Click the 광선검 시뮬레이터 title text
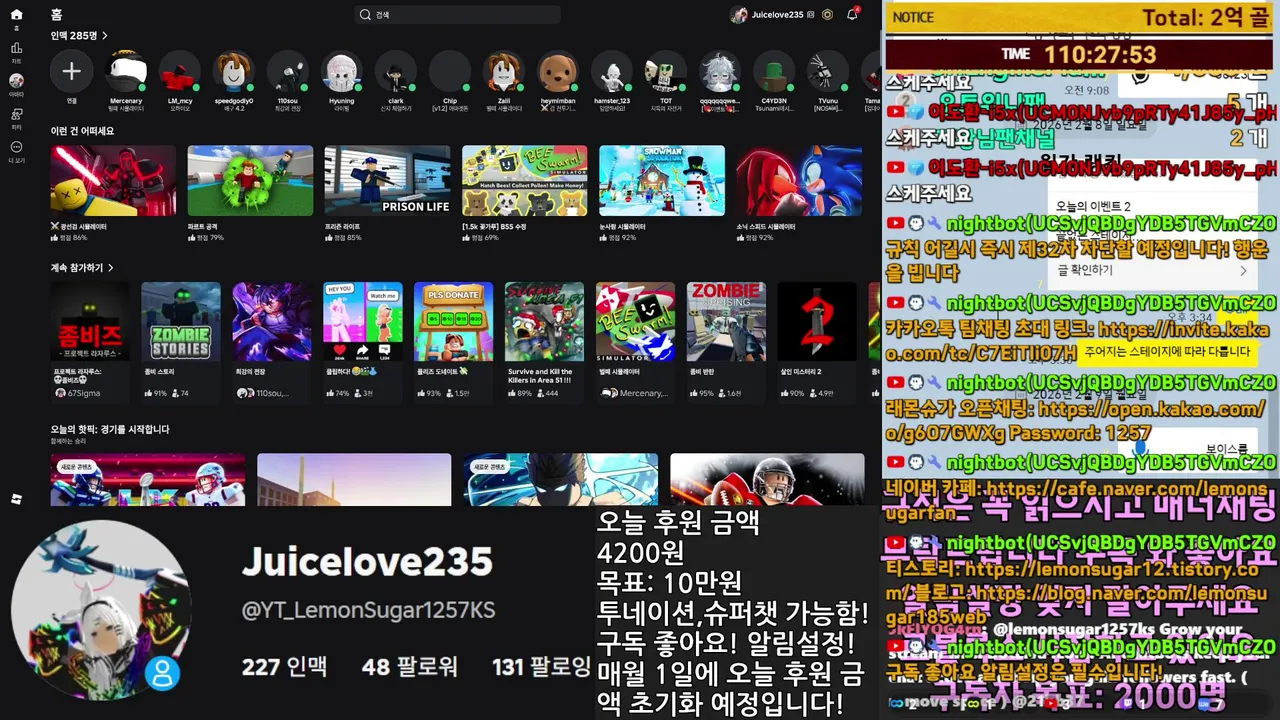The image size is (1280, 720). (x=84, y=227)
